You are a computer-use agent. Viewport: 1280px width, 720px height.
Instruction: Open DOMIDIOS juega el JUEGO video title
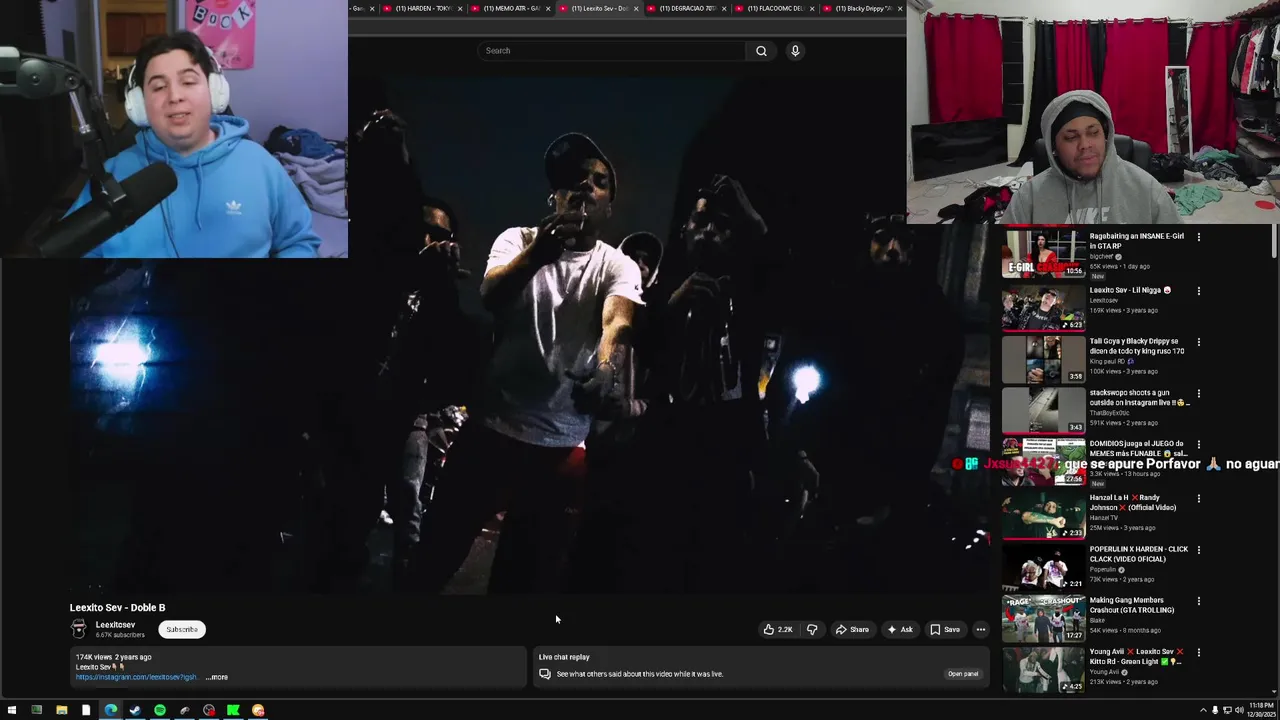[1137, 448]
